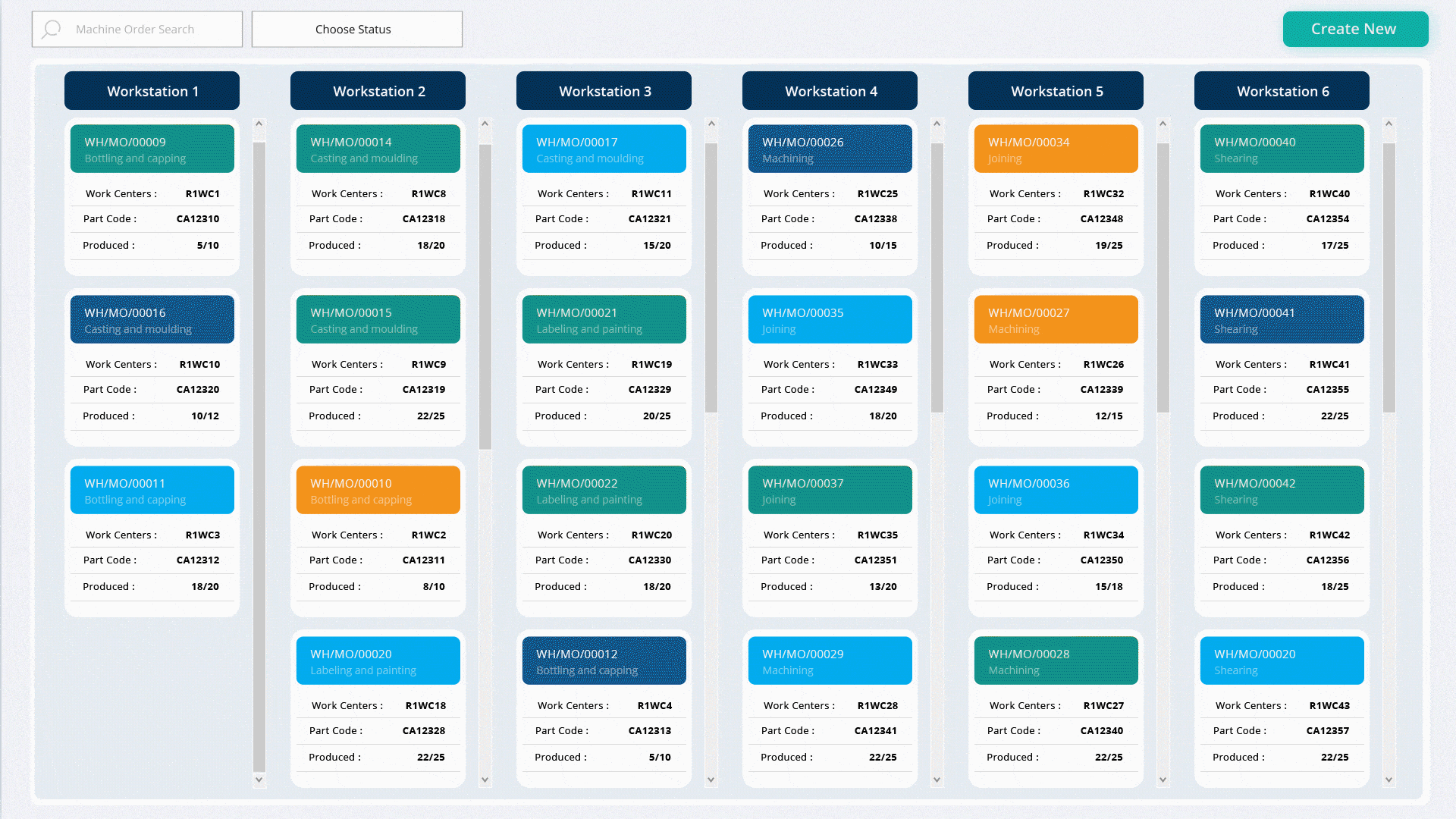Click Workstation 6 scroll up arrow
The width and height of the screenshot is (1456, 819).
click(x=1389, y=124)
